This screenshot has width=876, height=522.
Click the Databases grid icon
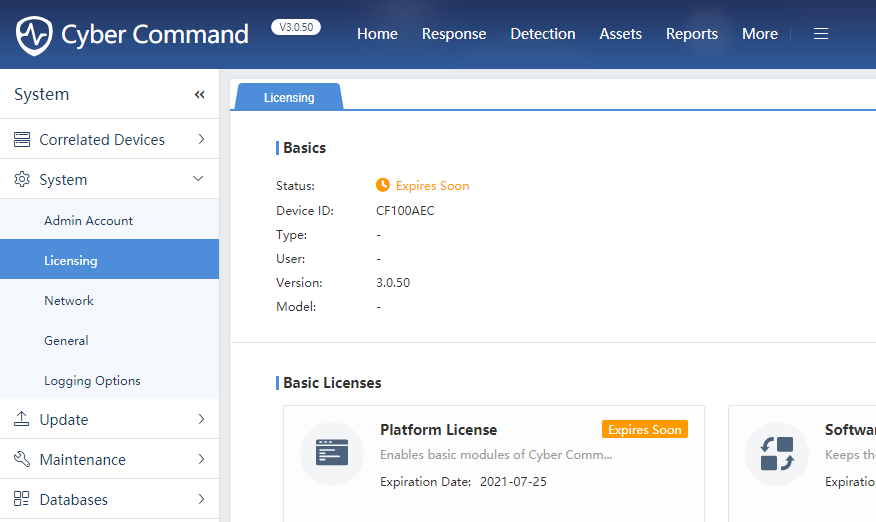pos(22,499)
